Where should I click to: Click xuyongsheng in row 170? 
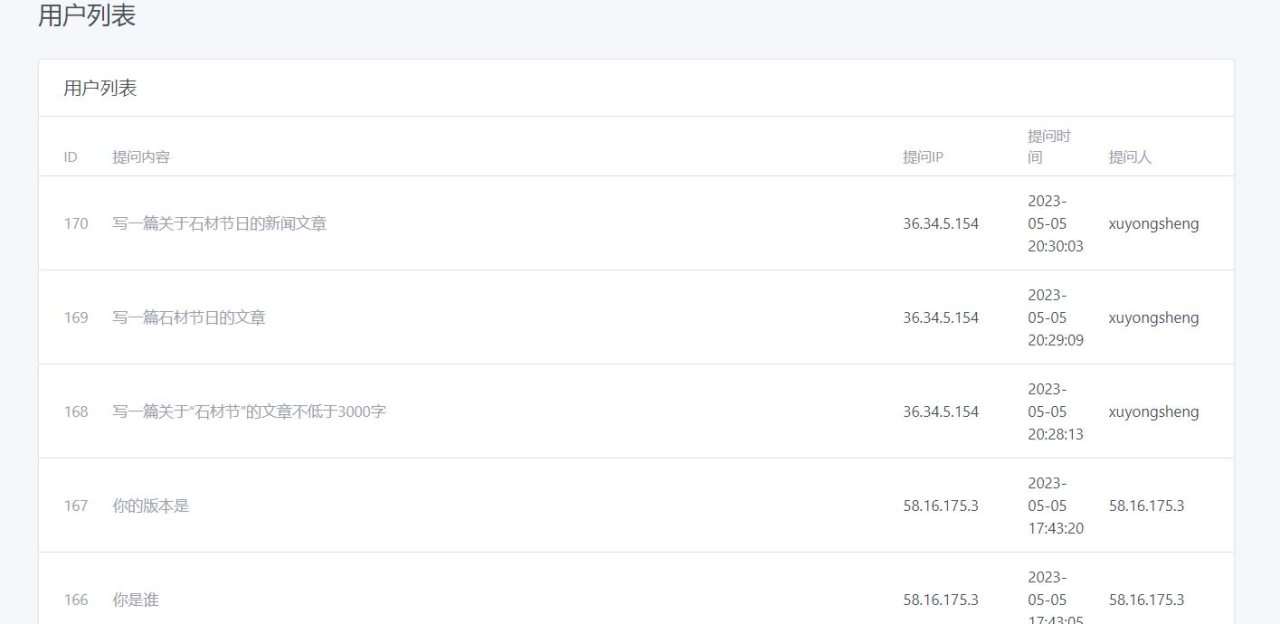tap(1154, 224)
